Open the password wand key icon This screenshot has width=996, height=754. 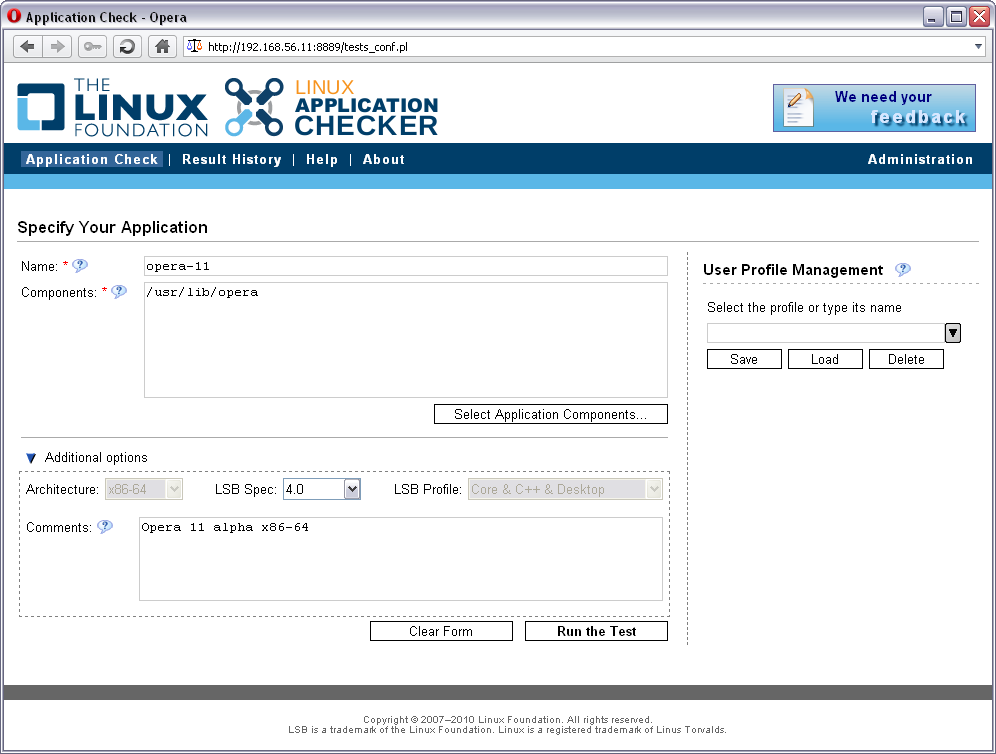click(93, 46)
